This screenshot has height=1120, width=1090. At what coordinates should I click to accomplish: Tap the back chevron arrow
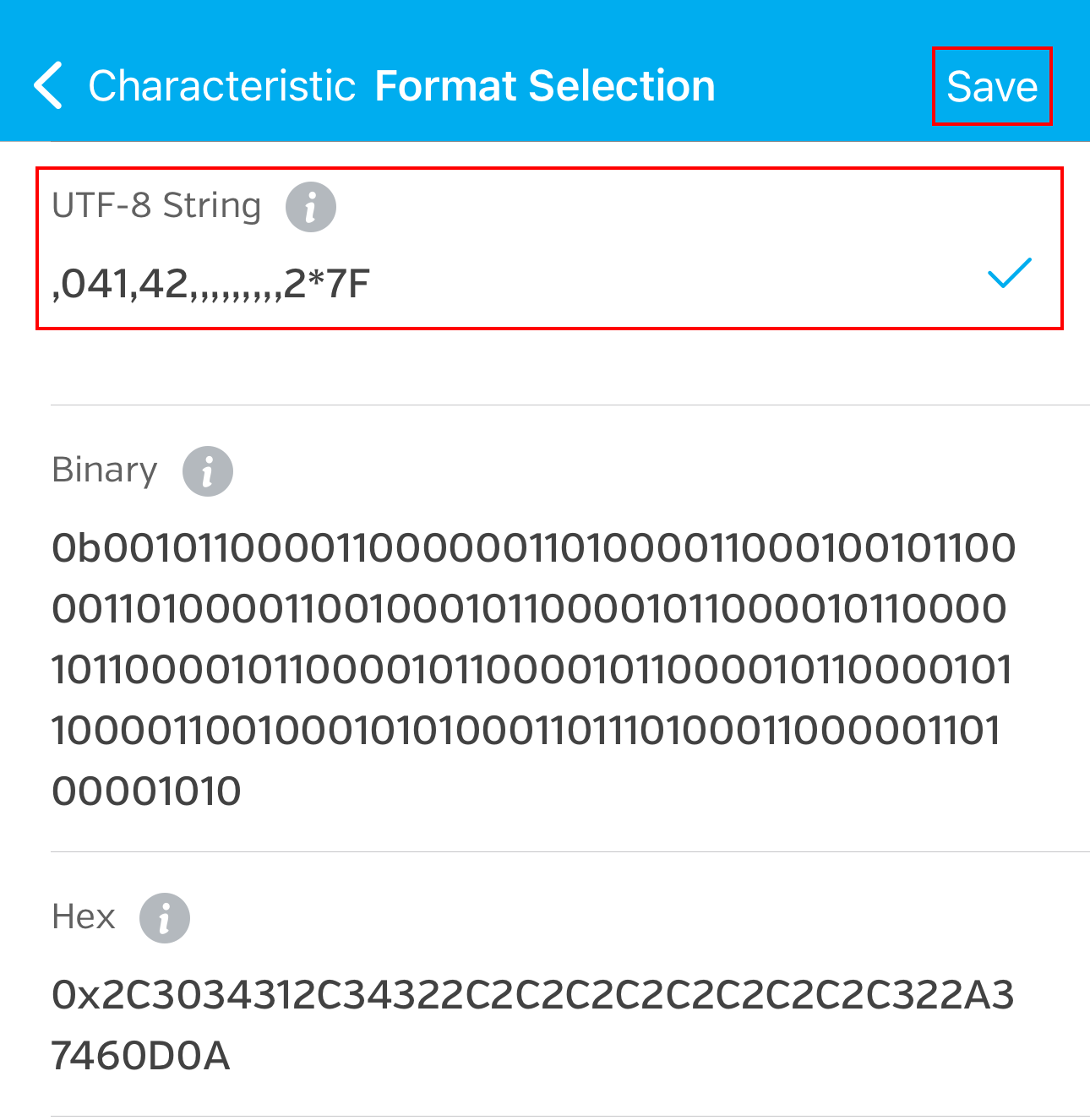(x=48, y=86)
